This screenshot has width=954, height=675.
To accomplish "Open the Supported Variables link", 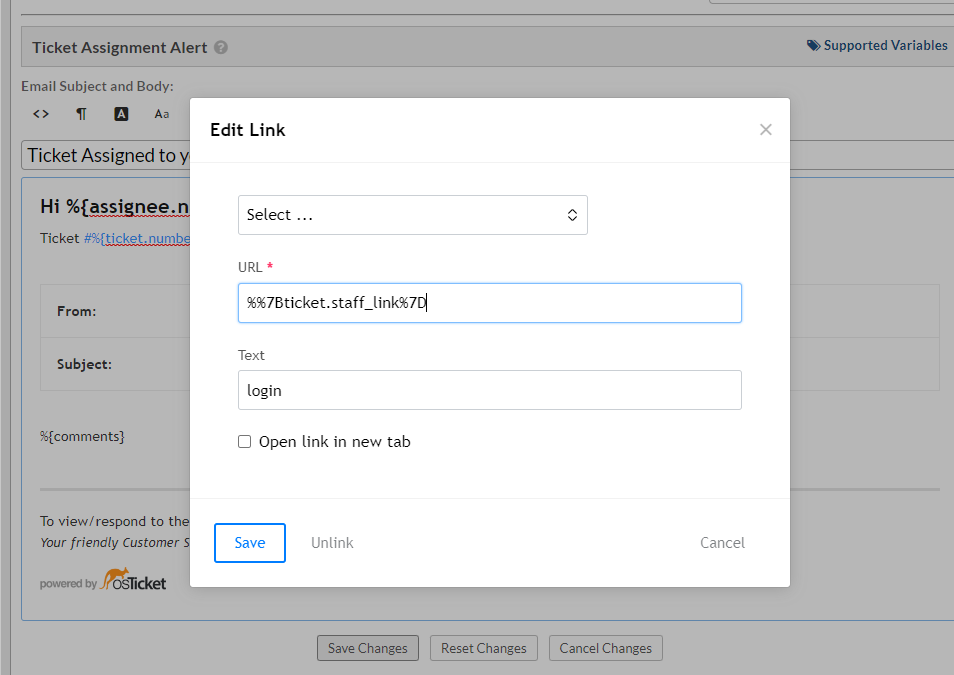I will pyautogui.click(x=877, y=45).
